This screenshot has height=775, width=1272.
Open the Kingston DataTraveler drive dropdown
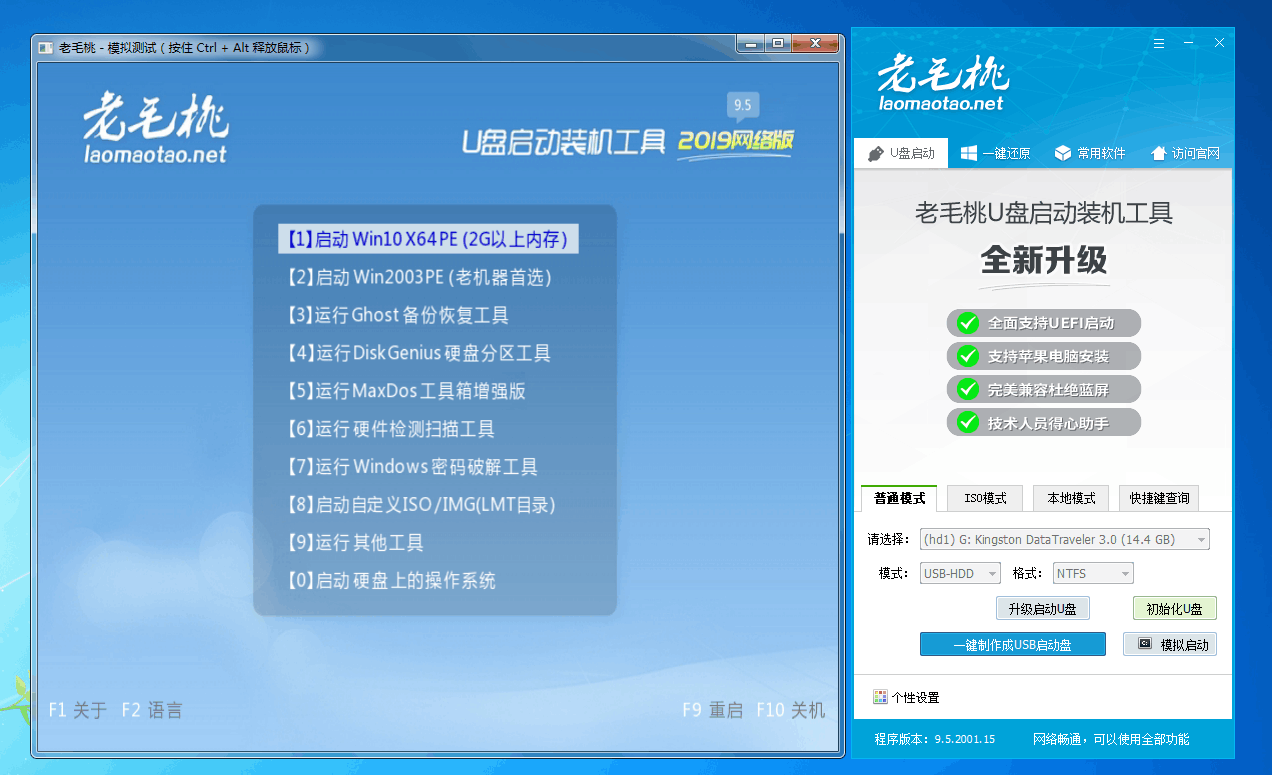click(x=1065, y=539)
